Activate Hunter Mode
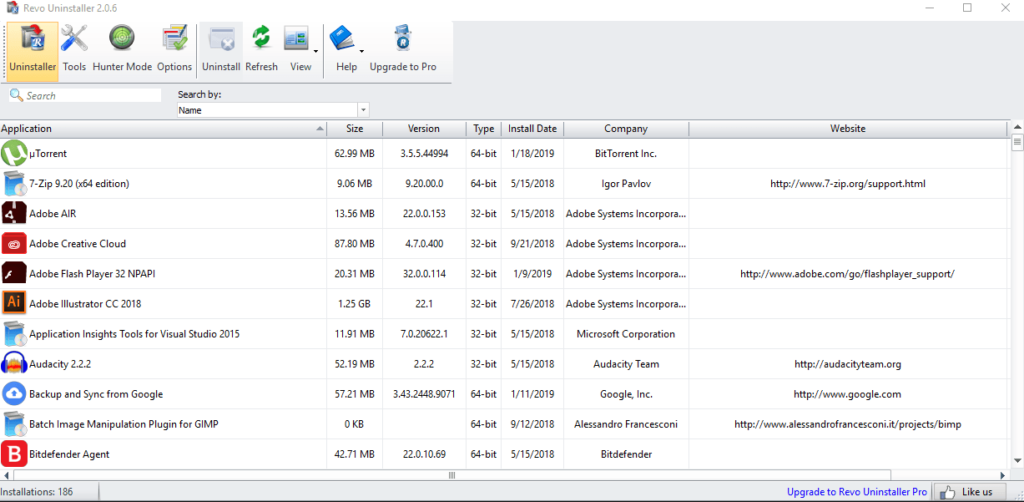 [x=122, y=51]
